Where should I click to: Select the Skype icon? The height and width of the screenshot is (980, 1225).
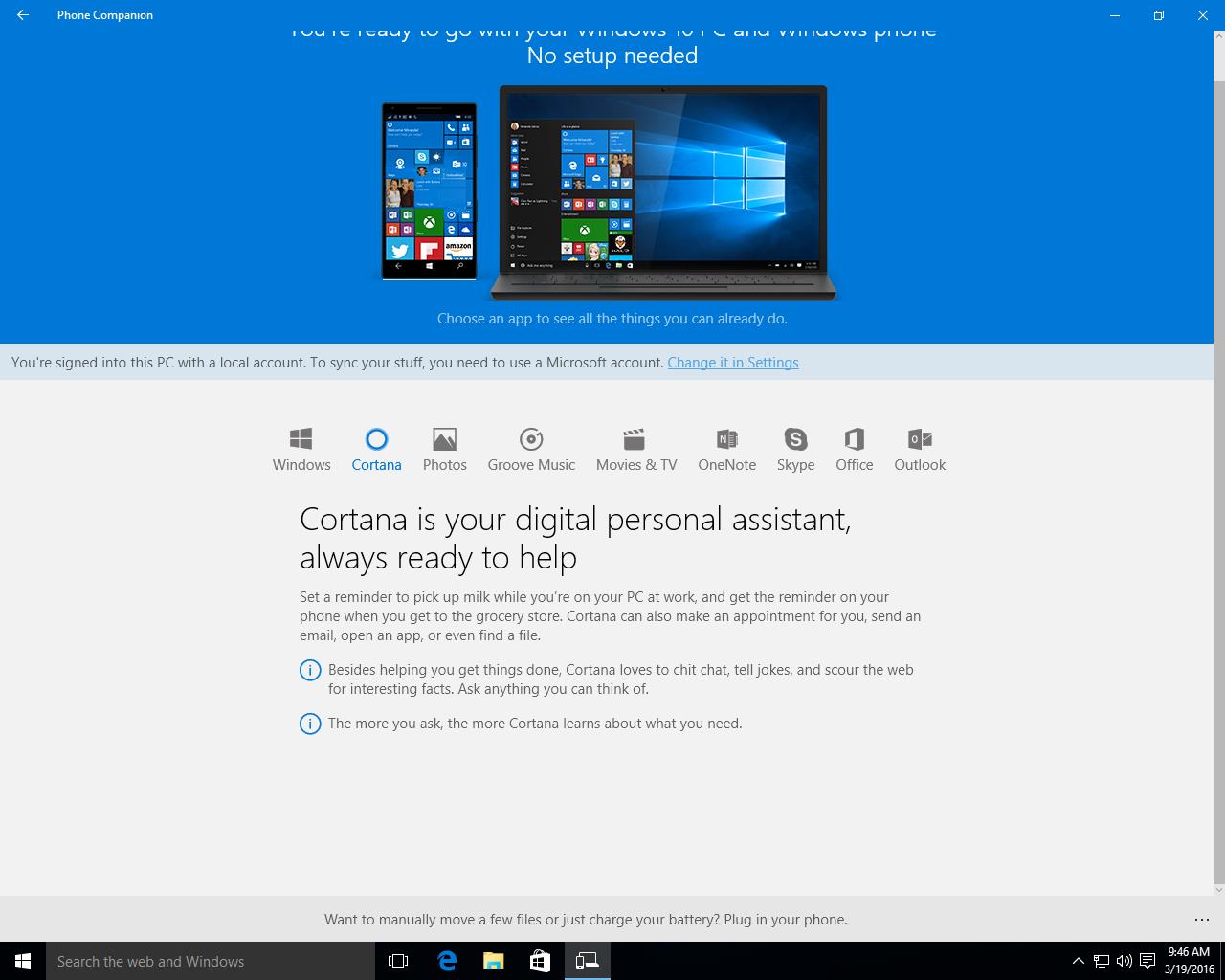795,439
